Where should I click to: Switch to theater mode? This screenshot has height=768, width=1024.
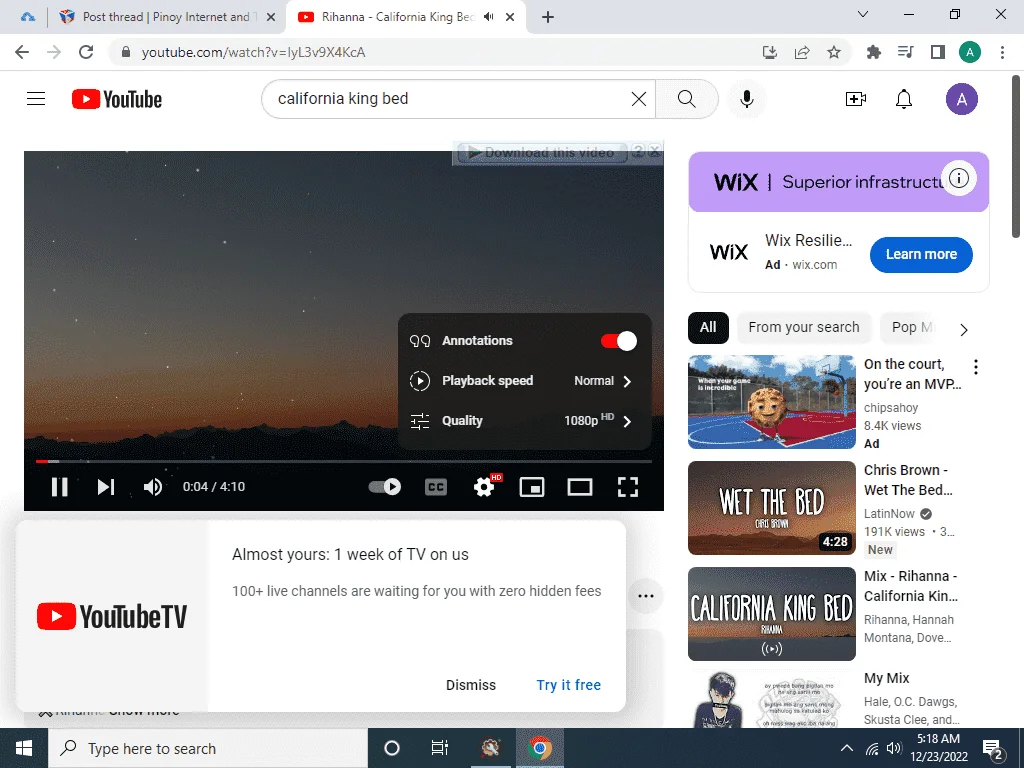click(580, 487)
